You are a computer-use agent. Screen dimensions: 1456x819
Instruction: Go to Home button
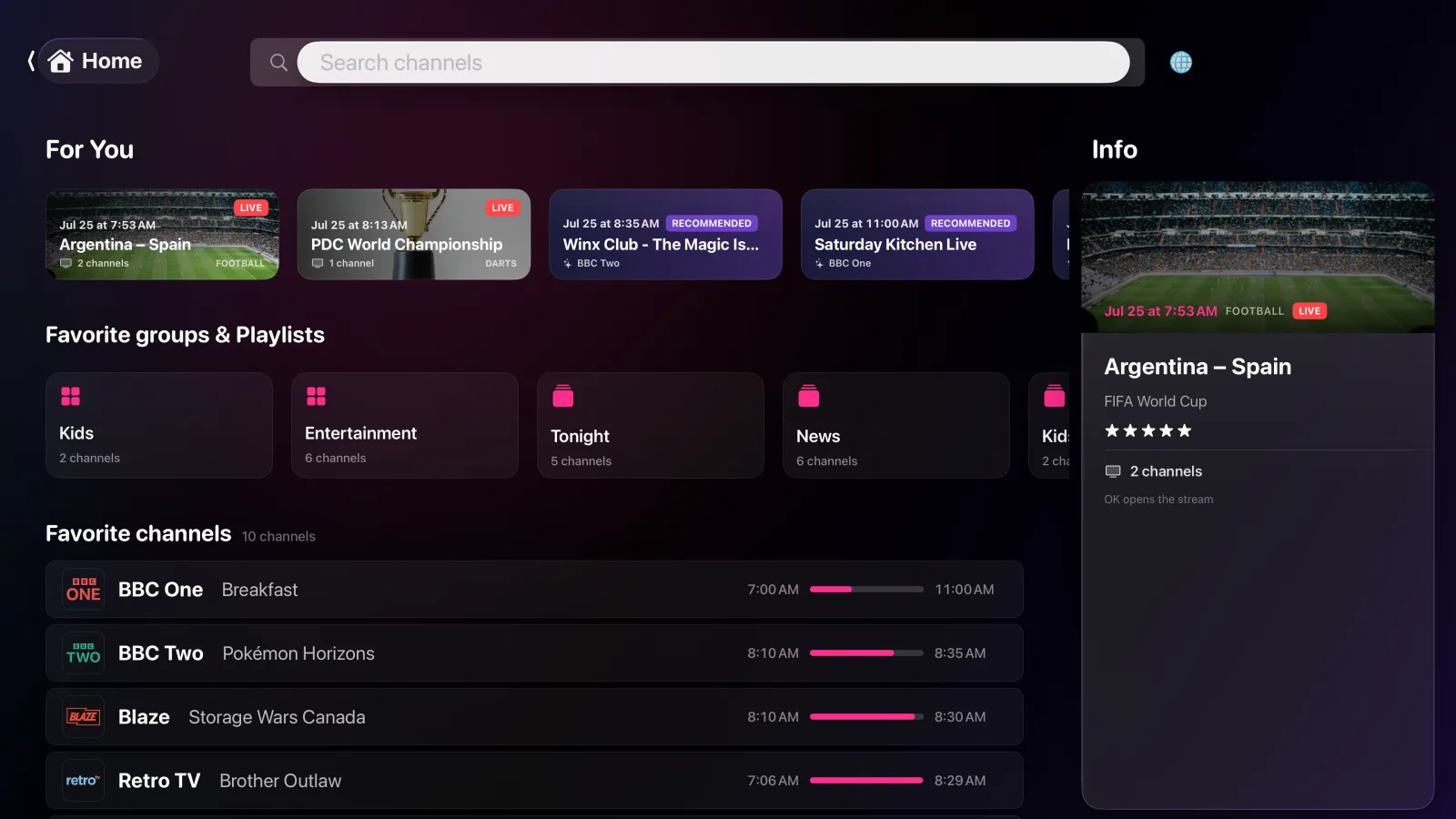[x=98, y=61]
